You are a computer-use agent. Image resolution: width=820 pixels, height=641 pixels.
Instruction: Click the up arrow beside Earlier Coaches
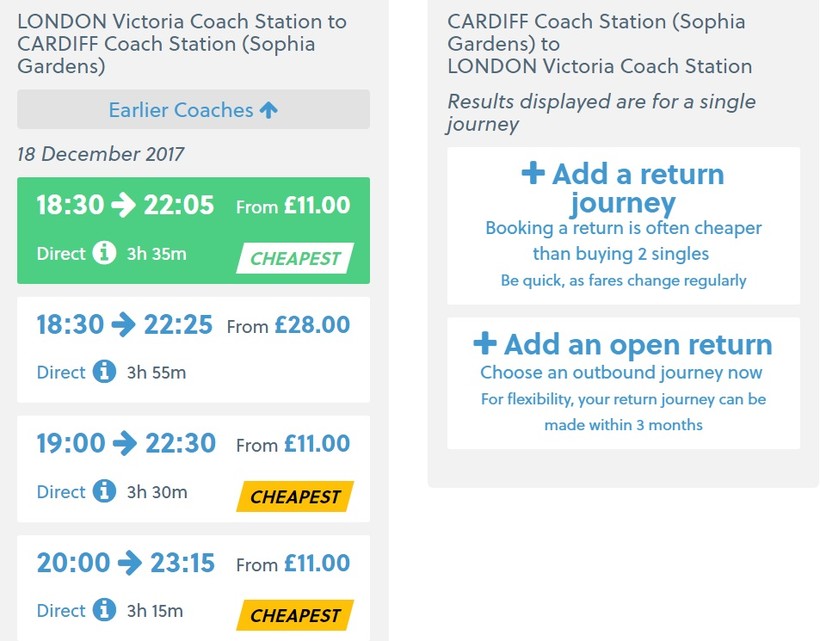point(268,110)
